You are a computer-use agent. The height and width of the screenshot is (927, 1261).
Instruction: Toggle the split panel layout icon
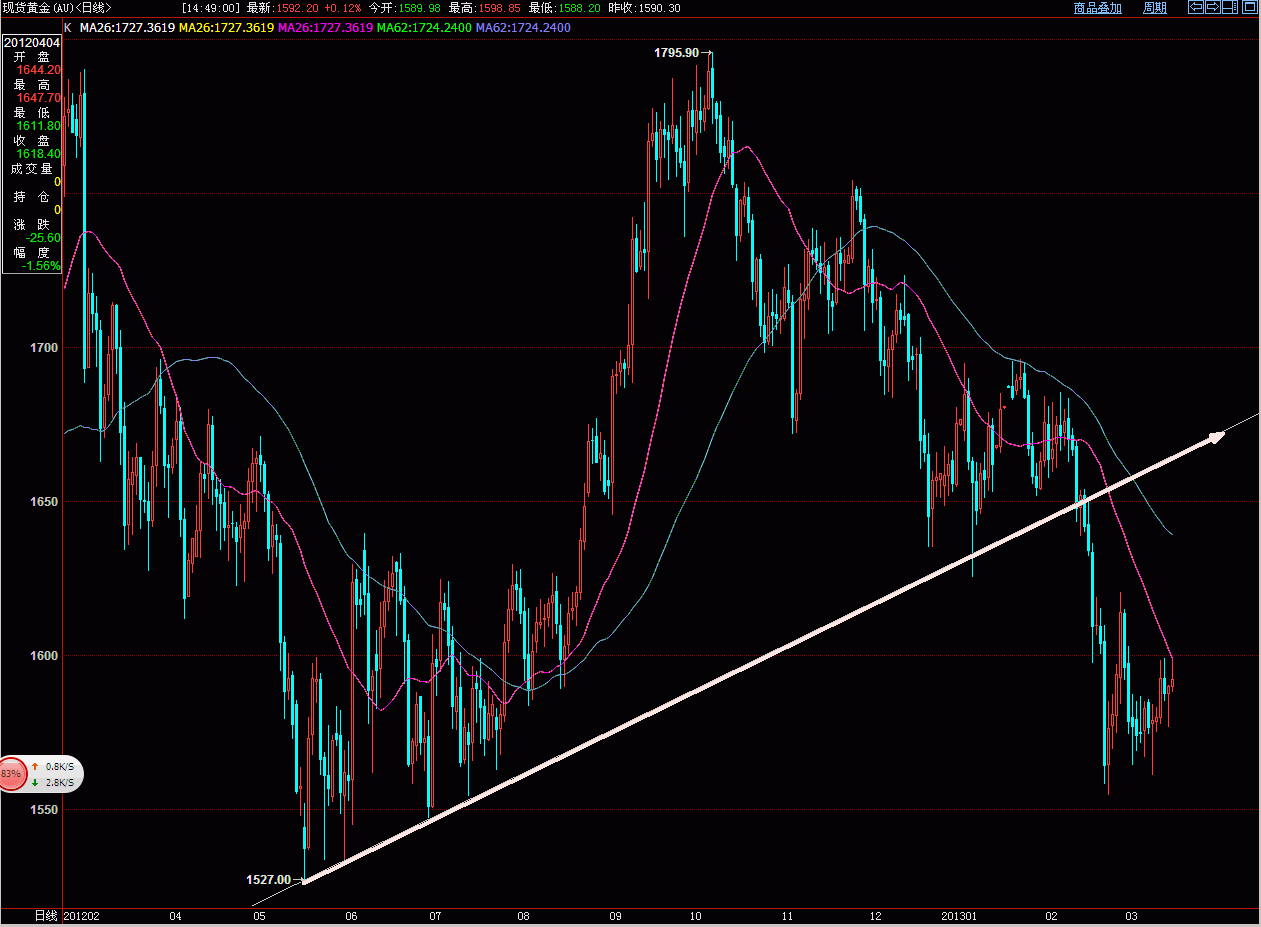tap(1229, 7)
